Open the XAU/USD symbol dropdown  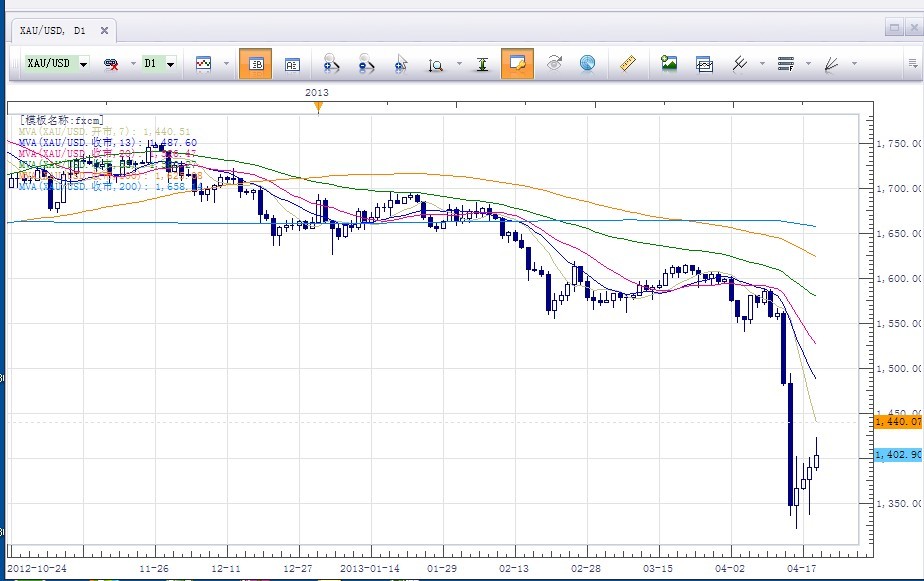(83, 64)
